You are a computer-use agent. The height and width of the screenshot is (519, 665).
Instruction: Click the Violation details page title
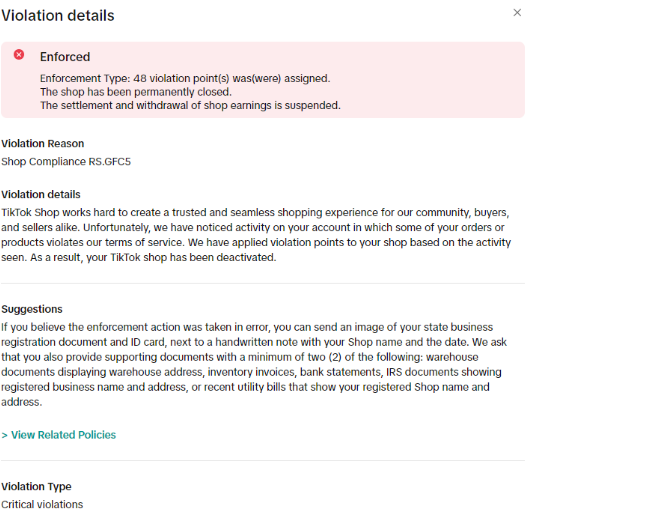click(x=58, y=16)
